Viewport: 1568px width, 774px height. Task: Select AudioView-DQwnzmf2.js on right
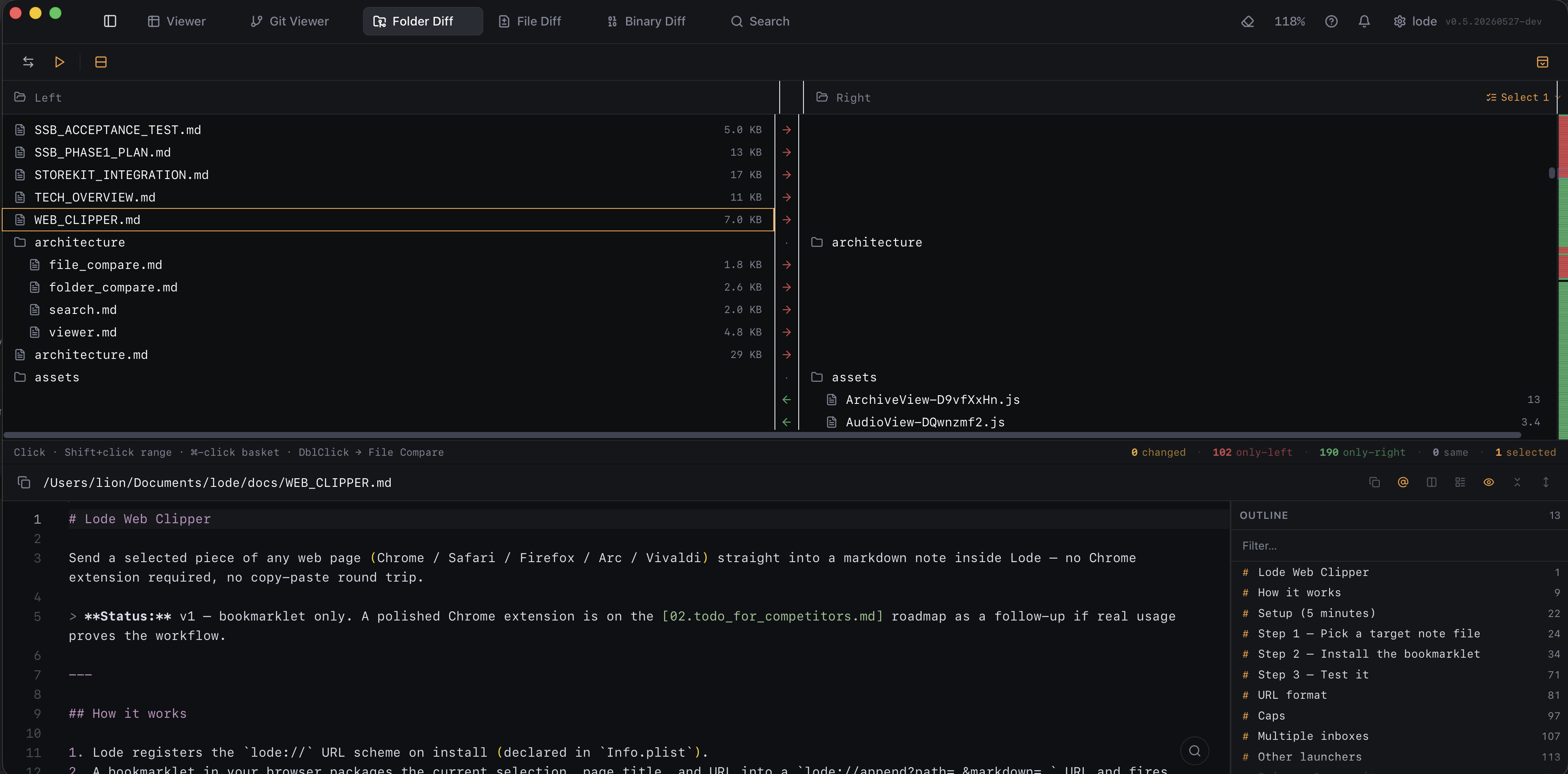coord(1177,422)
